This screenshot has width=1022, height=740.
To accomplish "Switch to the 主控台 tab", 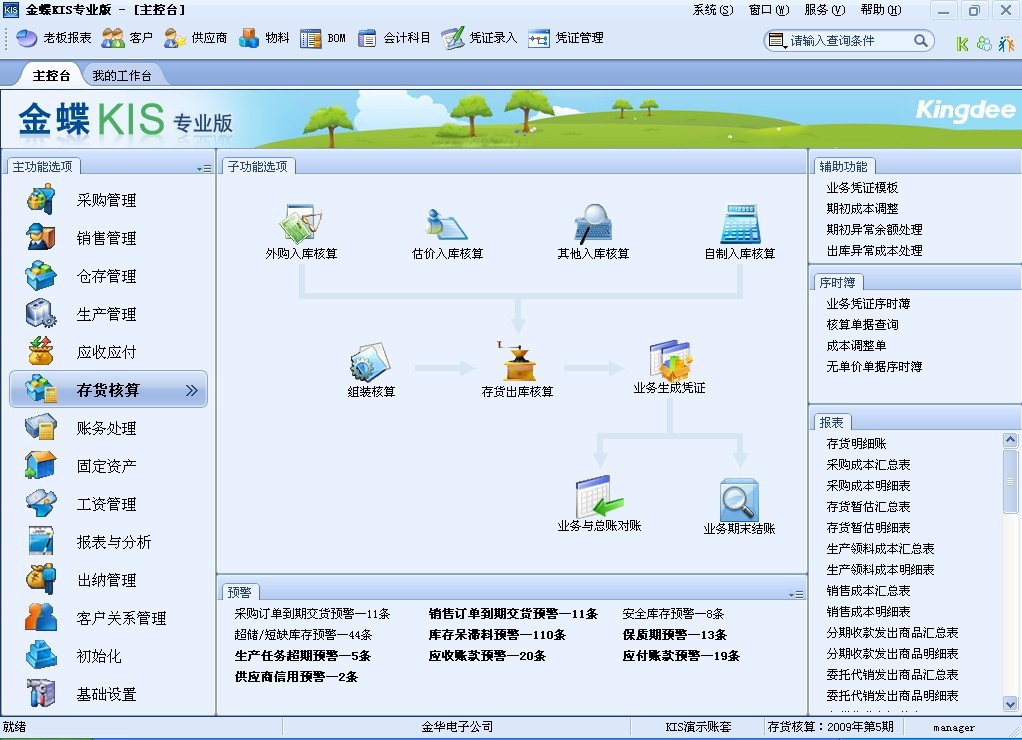I will tap(51, 75).
